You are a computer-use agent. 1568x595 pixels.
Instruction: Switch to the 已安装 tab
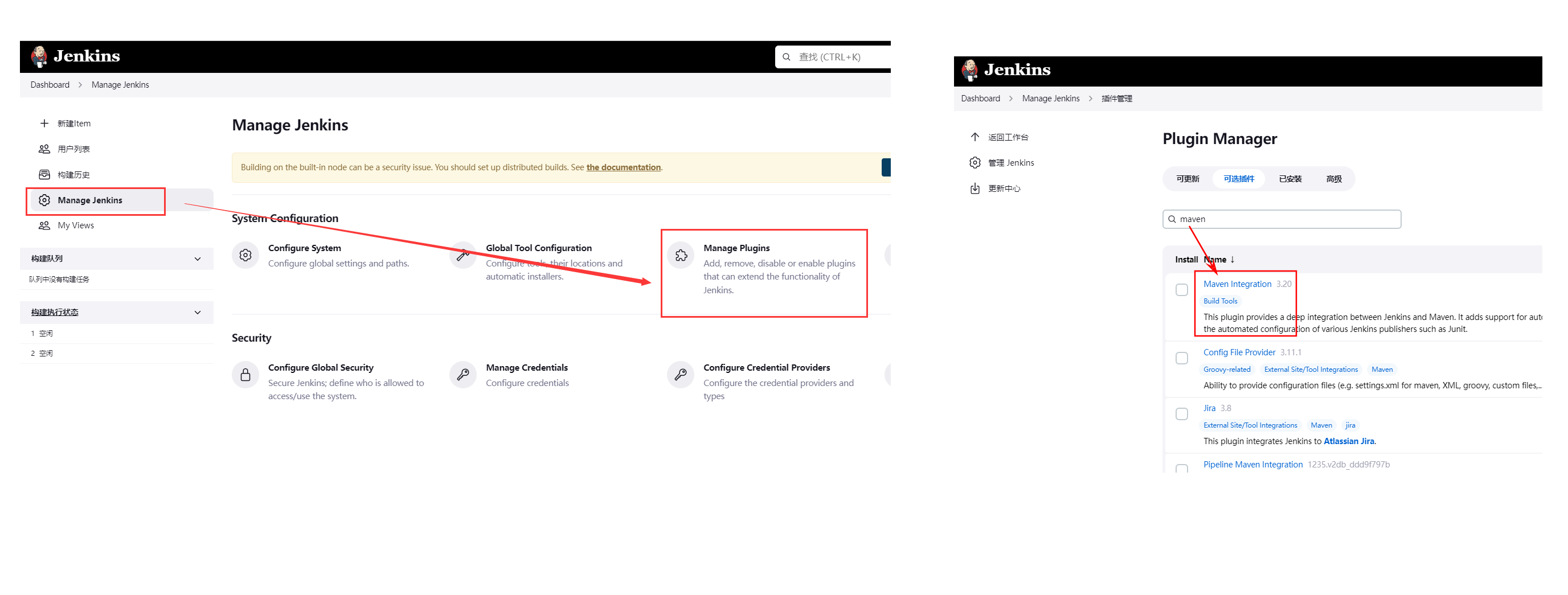tap(1291, 179)
